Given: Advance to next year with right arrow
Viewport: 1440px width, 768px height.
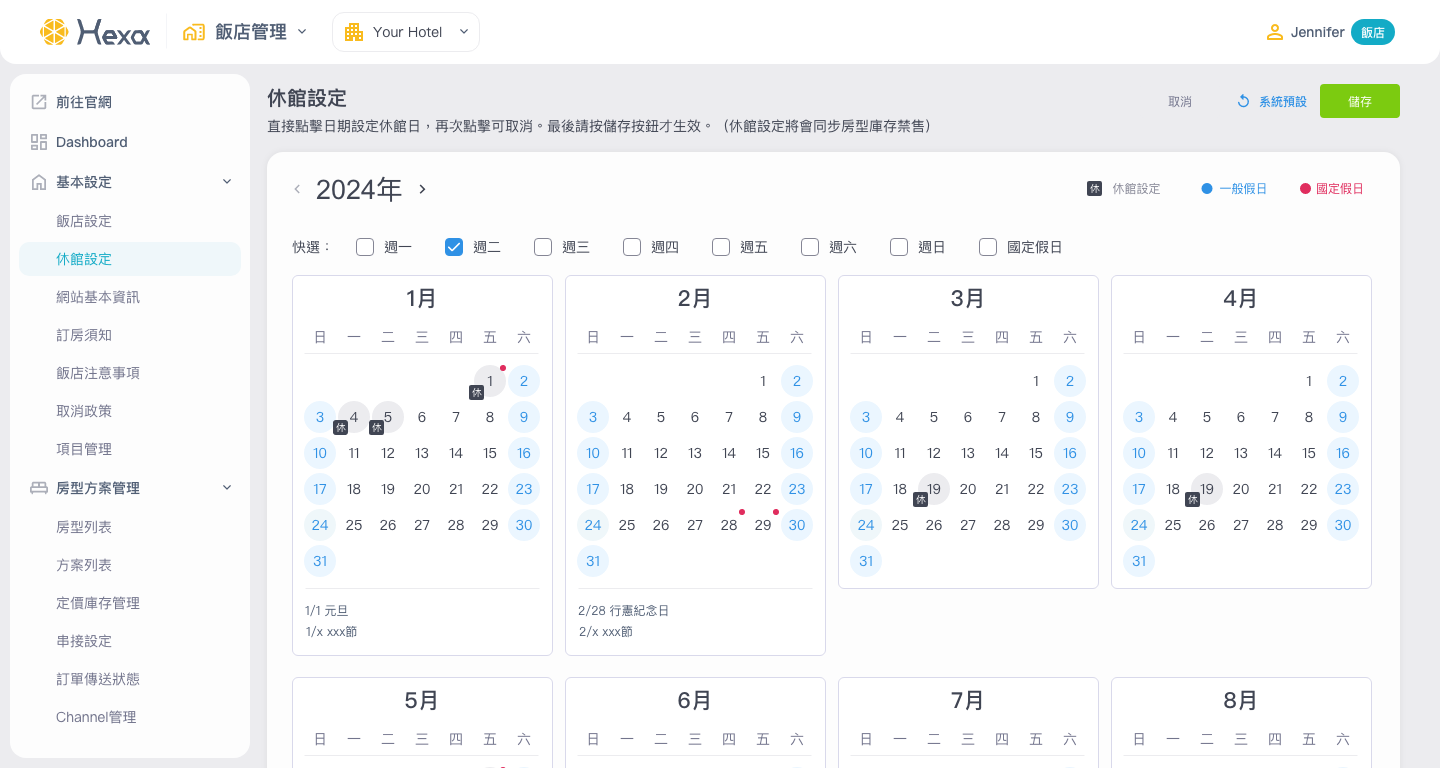Looking at the screenshot, I should (422, 190).
